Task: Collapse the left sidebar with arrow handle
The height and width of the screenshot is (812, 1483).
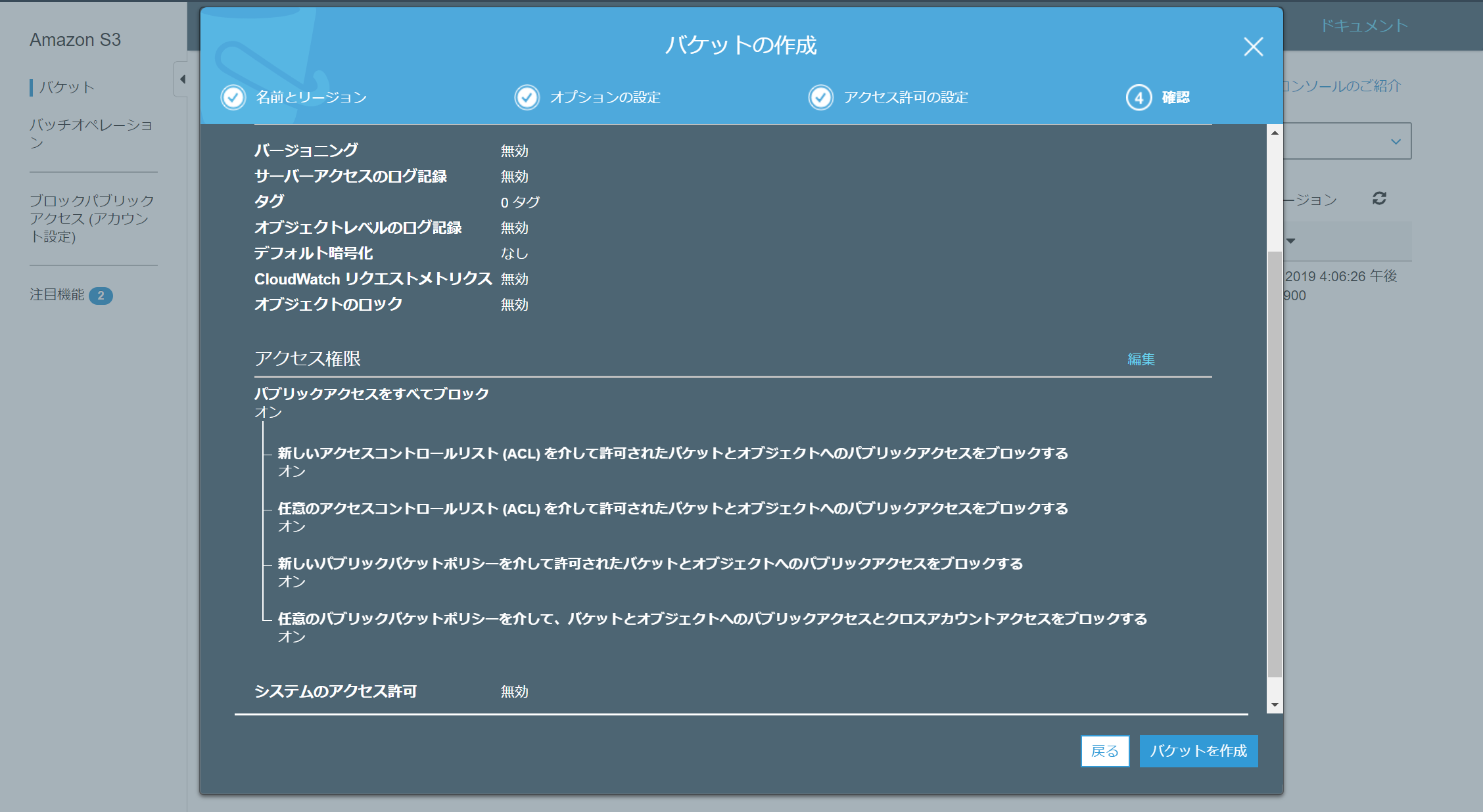Action: click(x=182, y=79)
